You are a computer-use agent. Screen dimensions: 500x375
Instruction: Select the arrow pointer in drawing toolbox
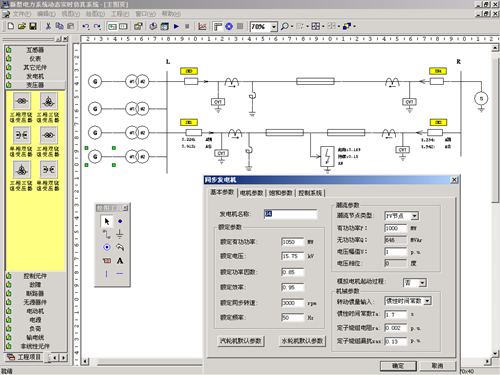pyautogui.click(x=107, y=221)
